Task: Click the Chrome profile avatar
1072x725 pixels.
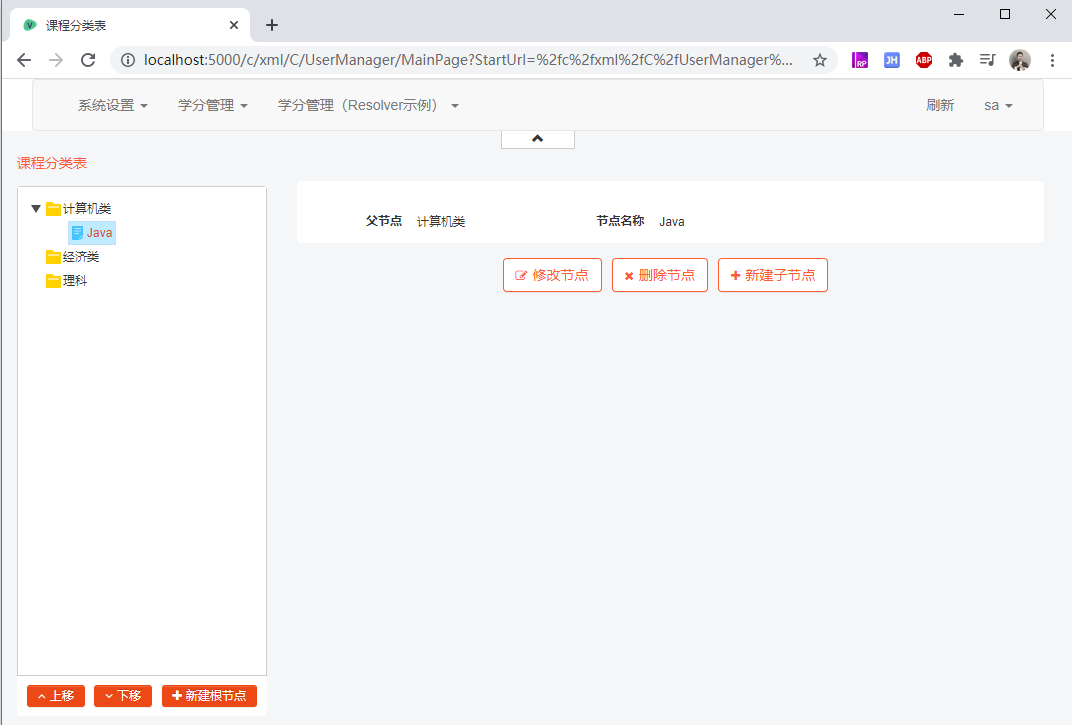Action: (1019, 60)
